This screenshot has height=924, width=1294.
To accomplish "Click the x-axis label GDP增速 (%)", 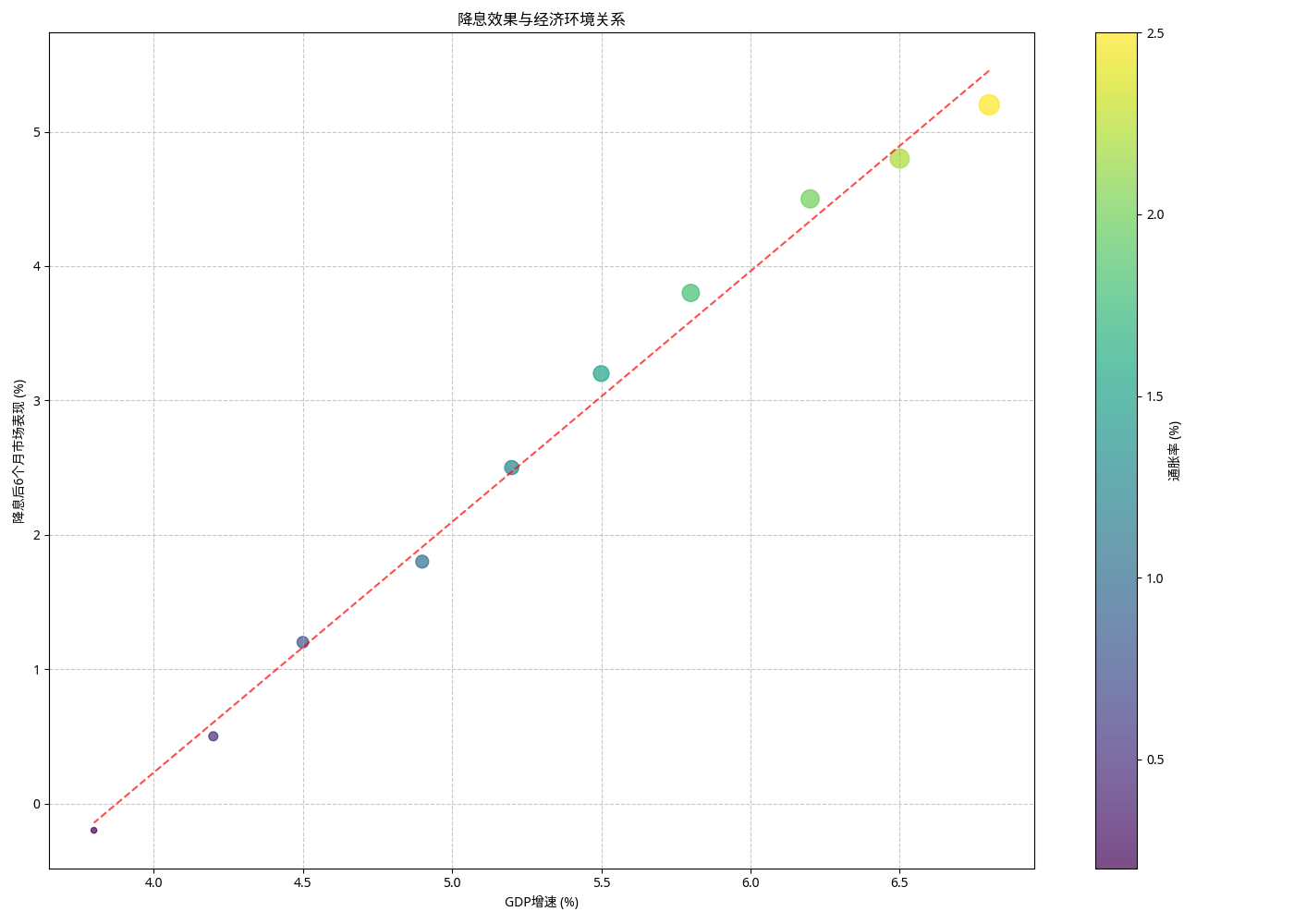I will click(x=542, y=902).
